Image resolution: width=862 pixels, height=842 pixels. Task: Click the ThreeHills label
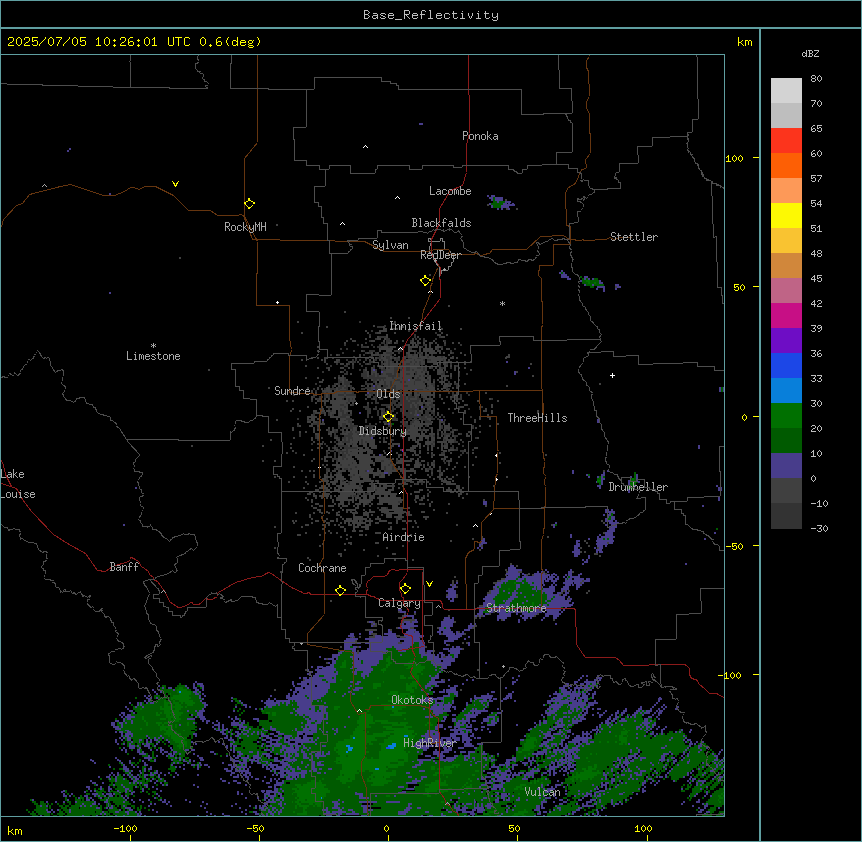tap(537, 418)
